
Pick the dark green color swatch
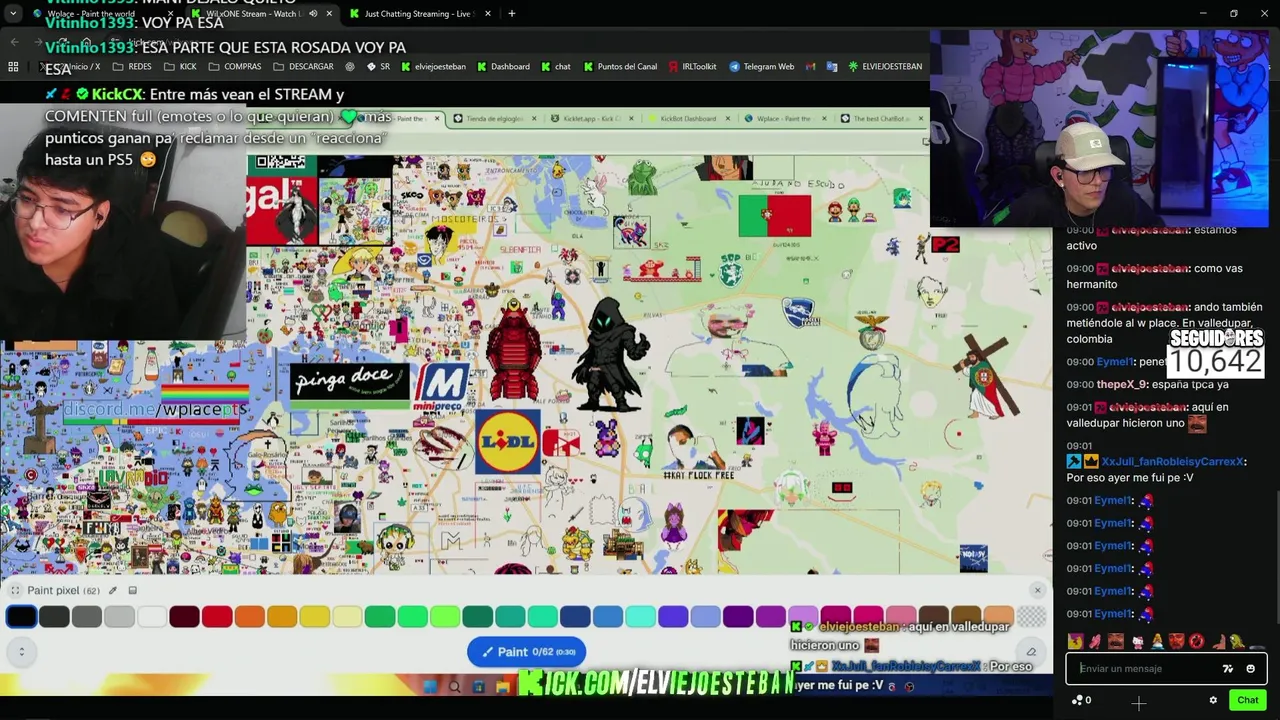(x=477, y=617)
